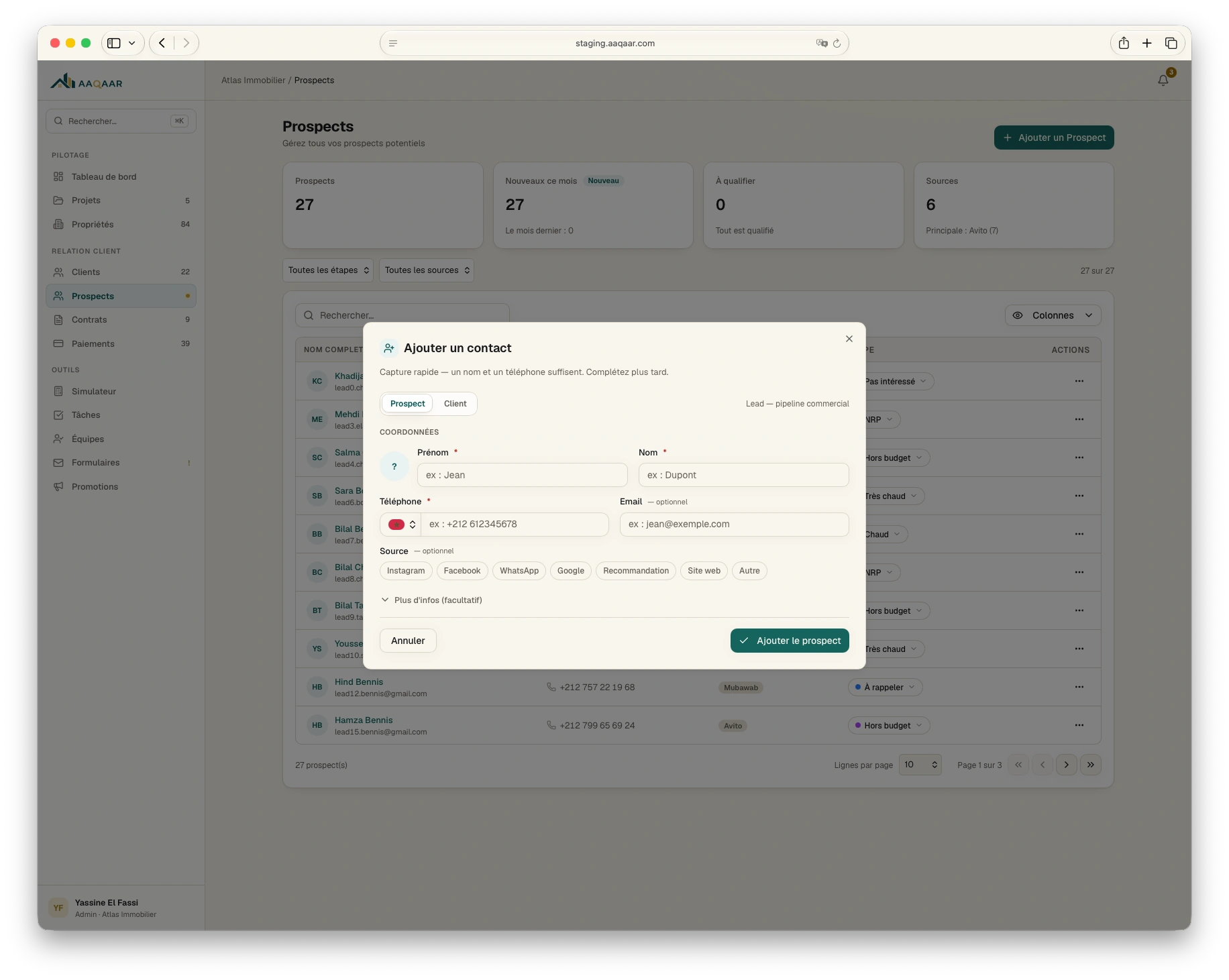
Task: Open reader page menu icon in address bar
Action: 393,43
